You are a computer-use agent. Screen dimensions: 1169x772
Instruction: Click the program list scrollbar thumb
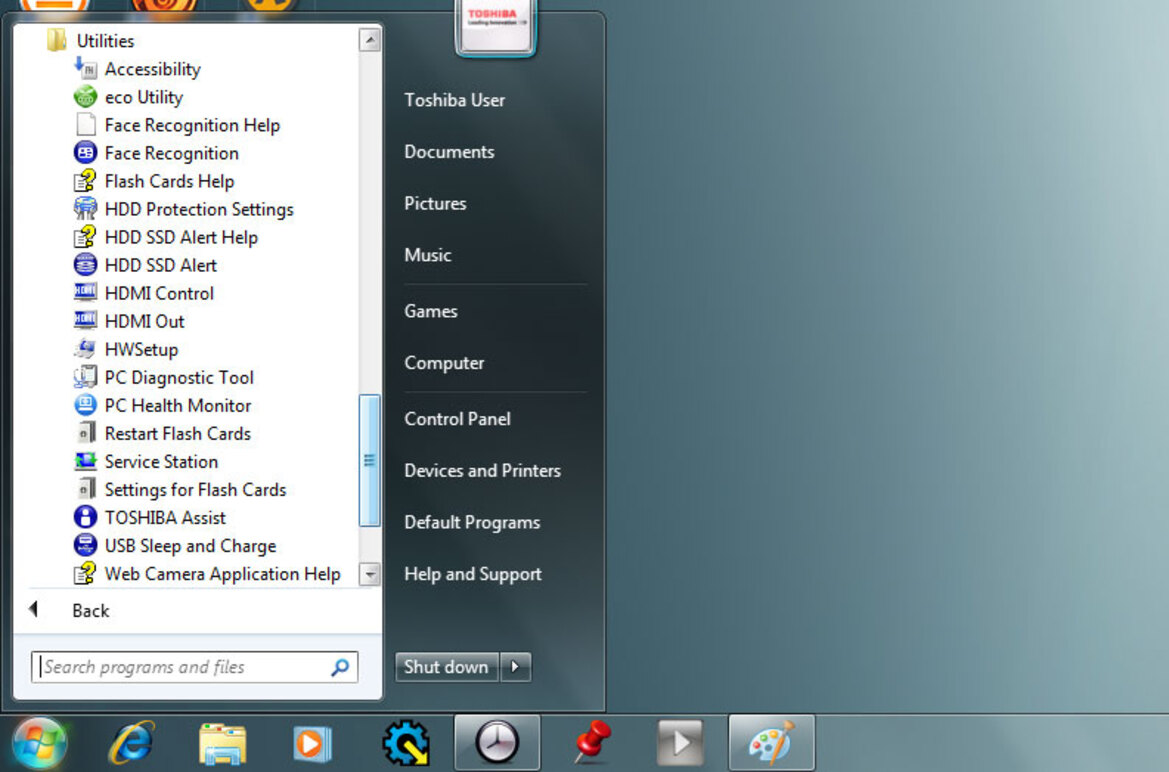[x=370, y=461]
